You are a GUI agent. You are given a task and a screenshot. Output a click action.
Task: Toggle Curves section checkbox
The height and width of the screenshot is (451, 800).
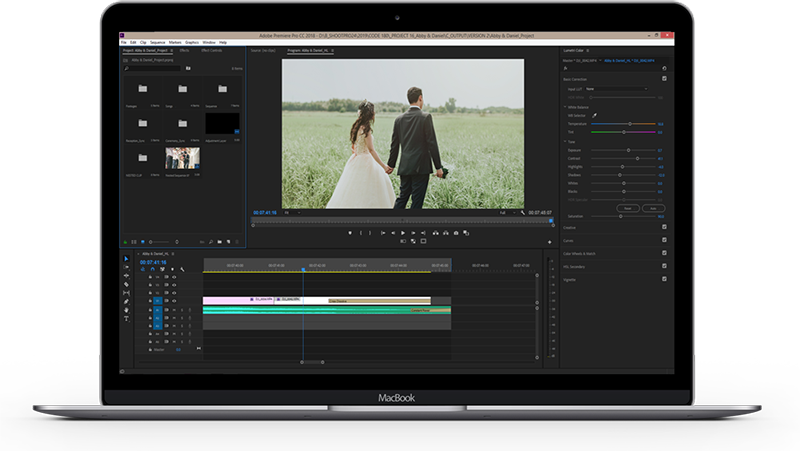[x=664, y=240]
